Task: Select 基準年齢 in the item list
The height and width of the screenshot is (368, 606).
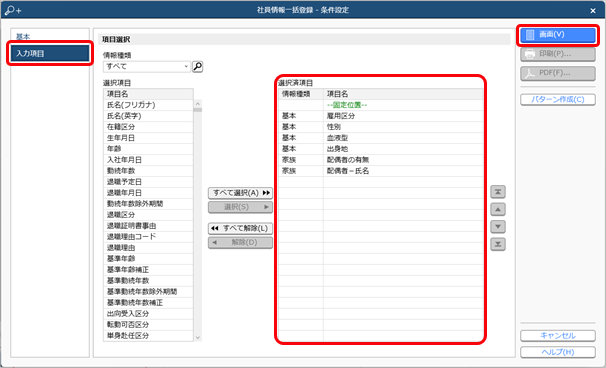Action: pos(148,259)
